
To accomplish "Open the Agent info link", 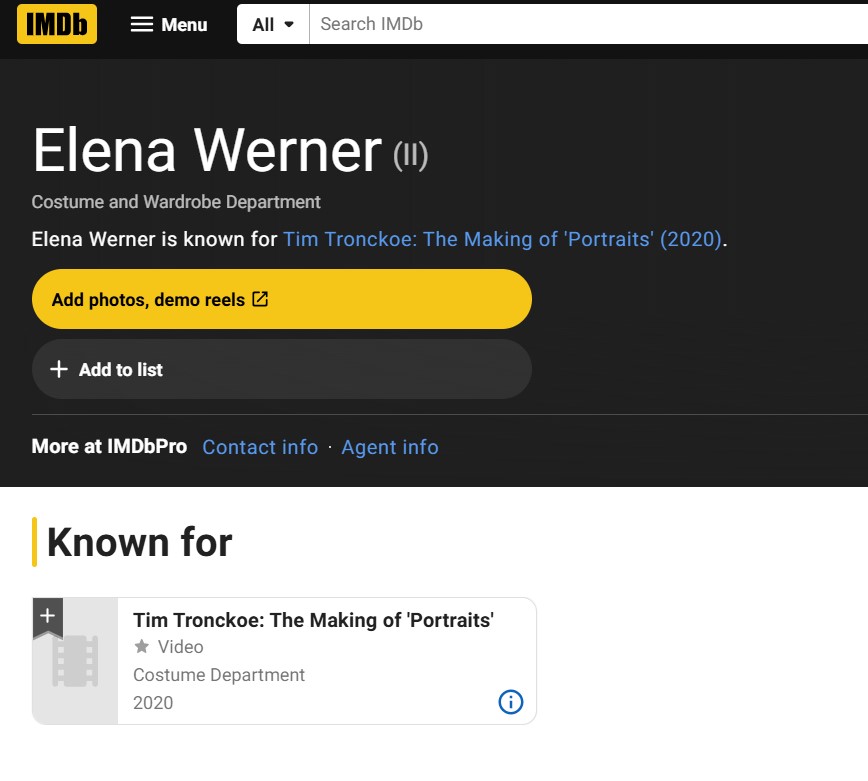I will [390, 447].
